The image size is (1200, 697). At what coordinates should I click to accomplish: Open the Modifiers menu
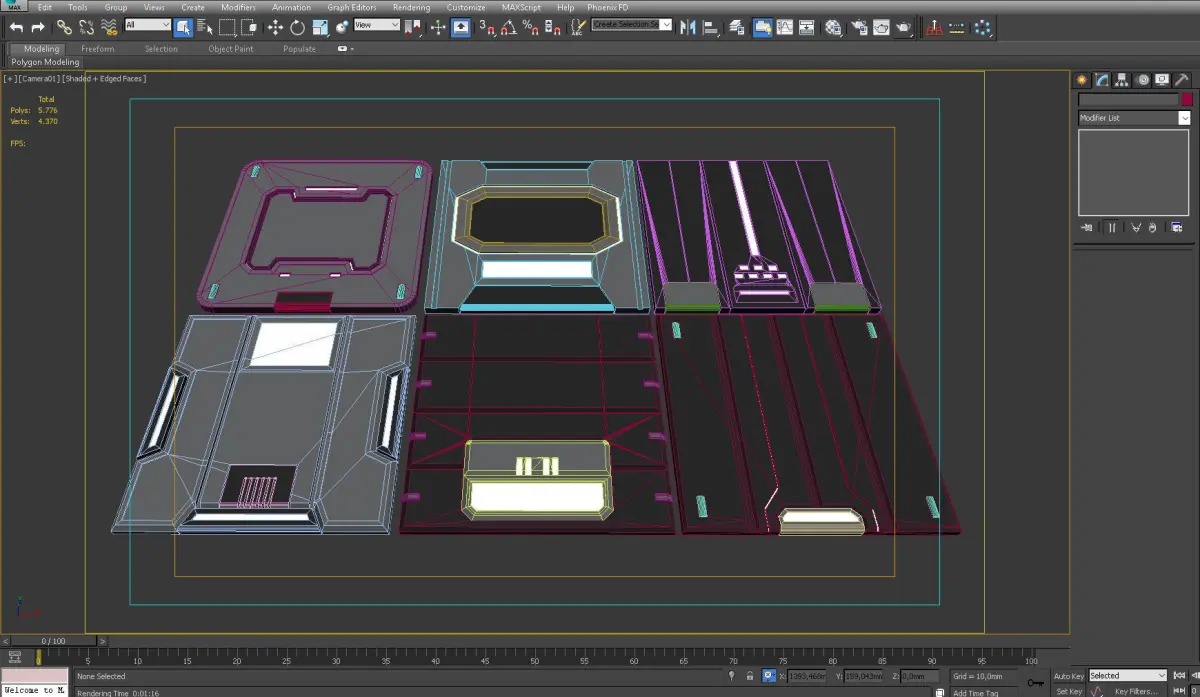coord(238,7)
